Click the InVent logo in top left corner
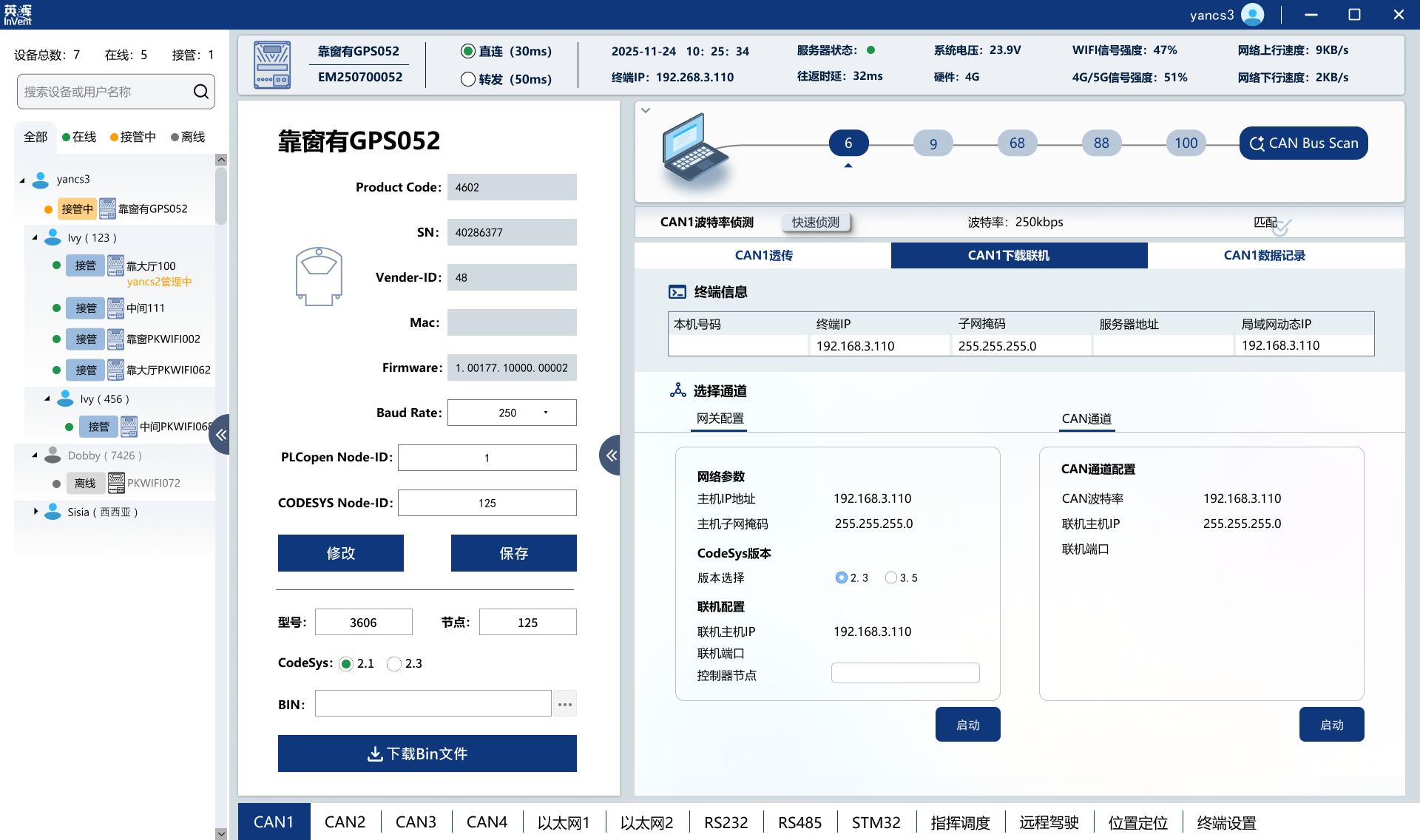1420x840 pixels. click(18, 14)
